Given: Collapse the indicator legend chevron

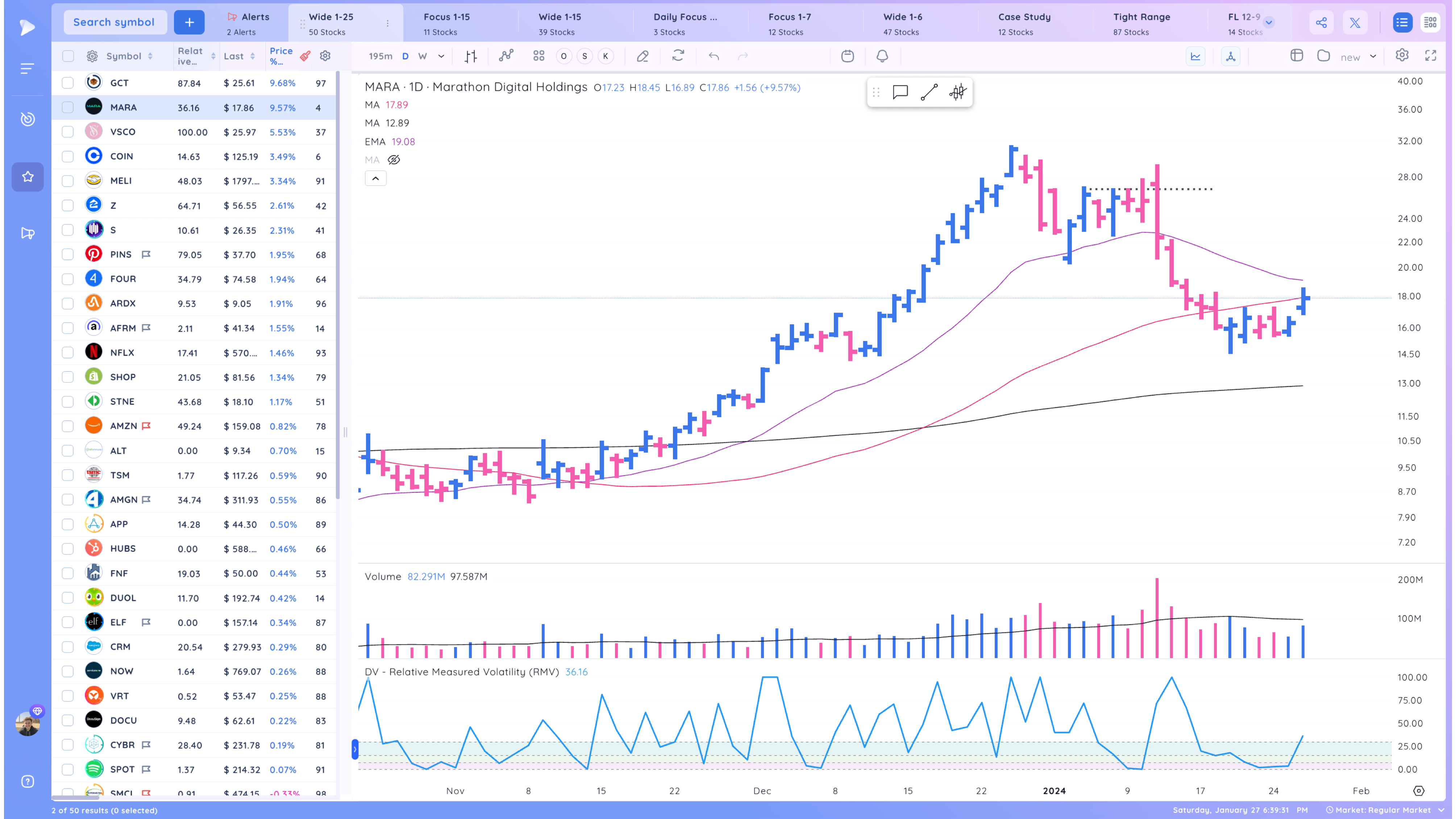Looking at the screenshot, I should point(375,179).
